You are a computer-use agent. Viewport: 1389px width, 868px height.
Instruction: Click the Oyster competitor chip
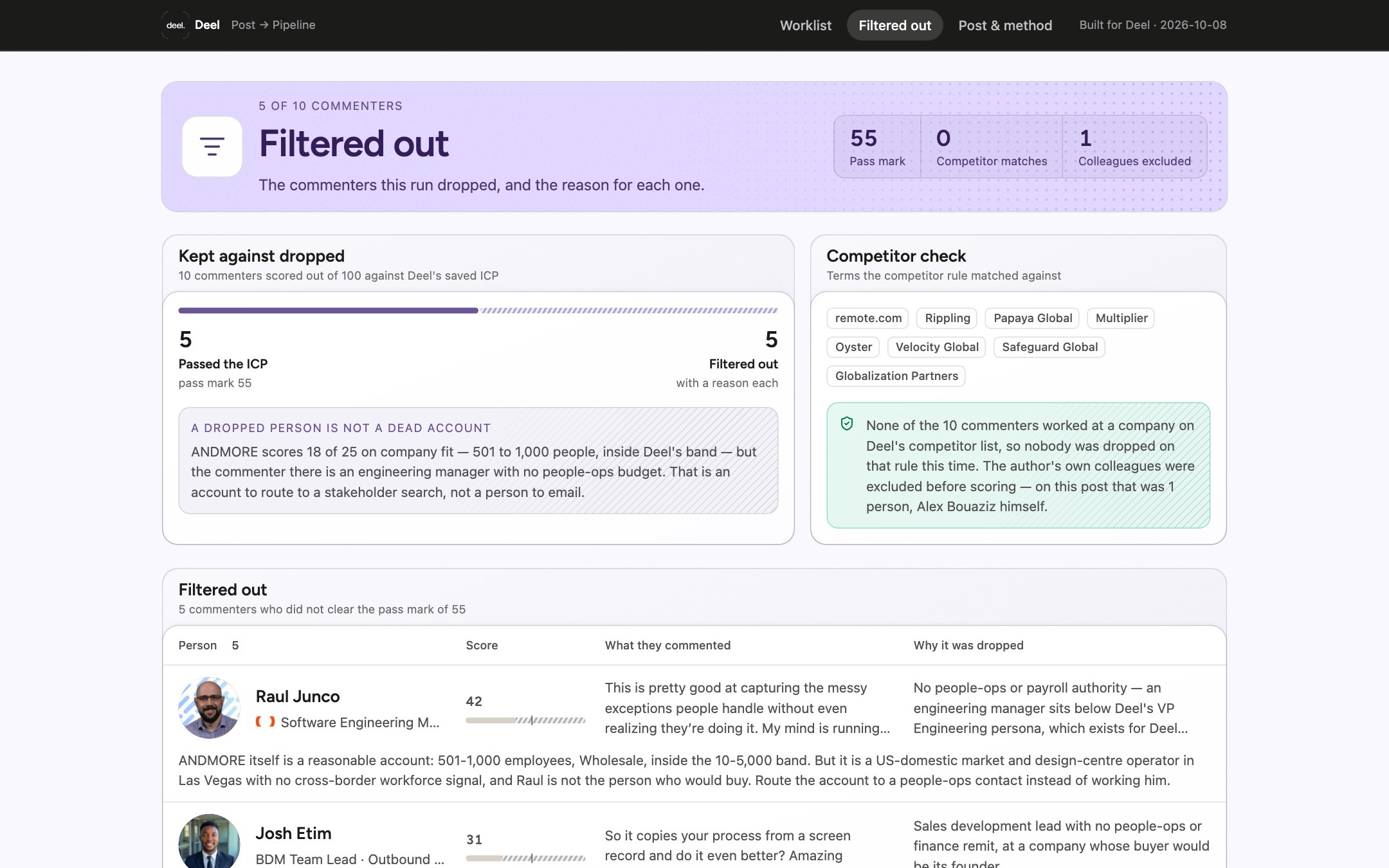pos(853,347)
